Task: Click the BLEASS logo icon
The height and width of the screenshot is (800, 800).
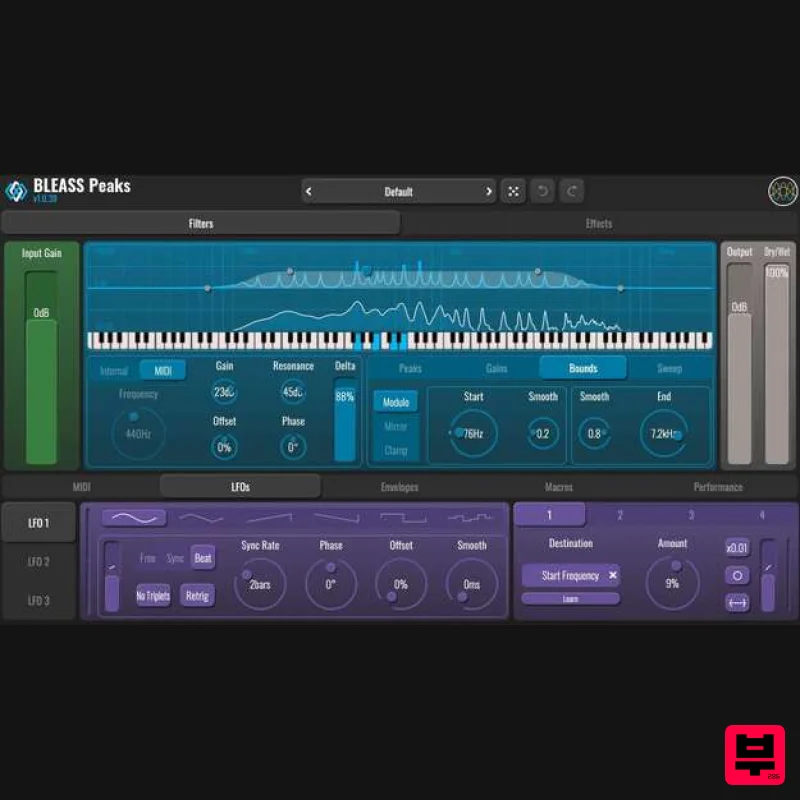Action: point(16,191)
